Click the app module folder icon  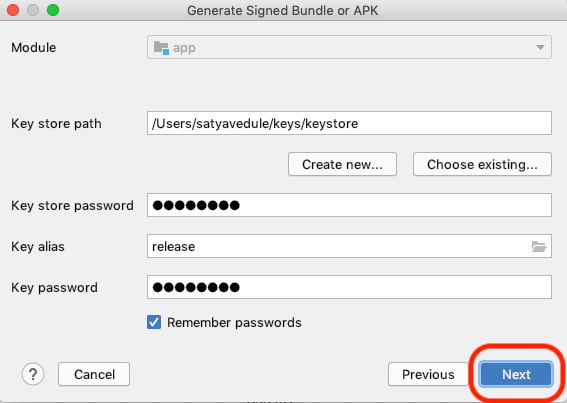(161, 47)
